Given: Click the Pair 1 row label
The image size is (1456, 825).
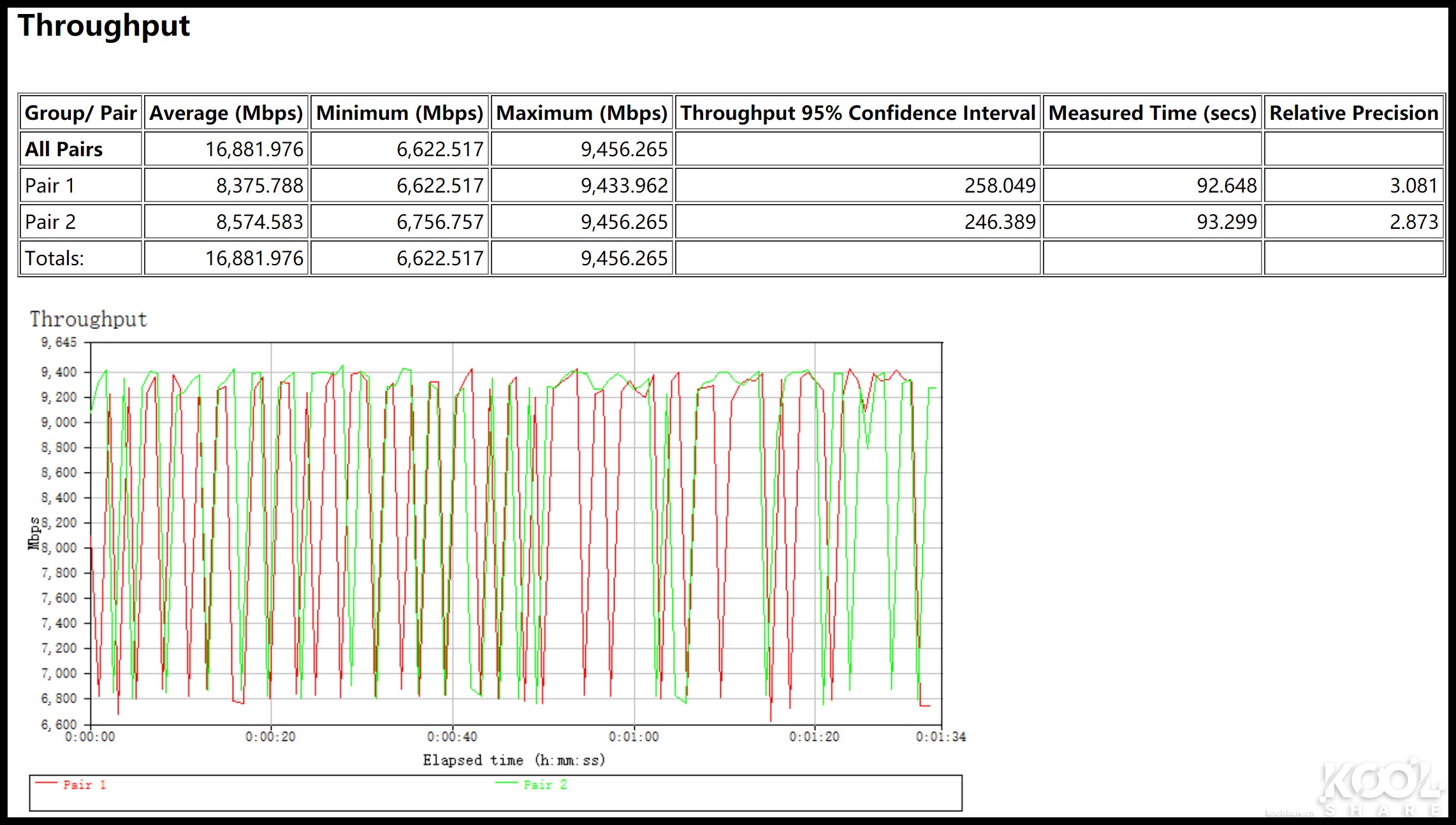Looking at the screenshot, I should point(50,186).
